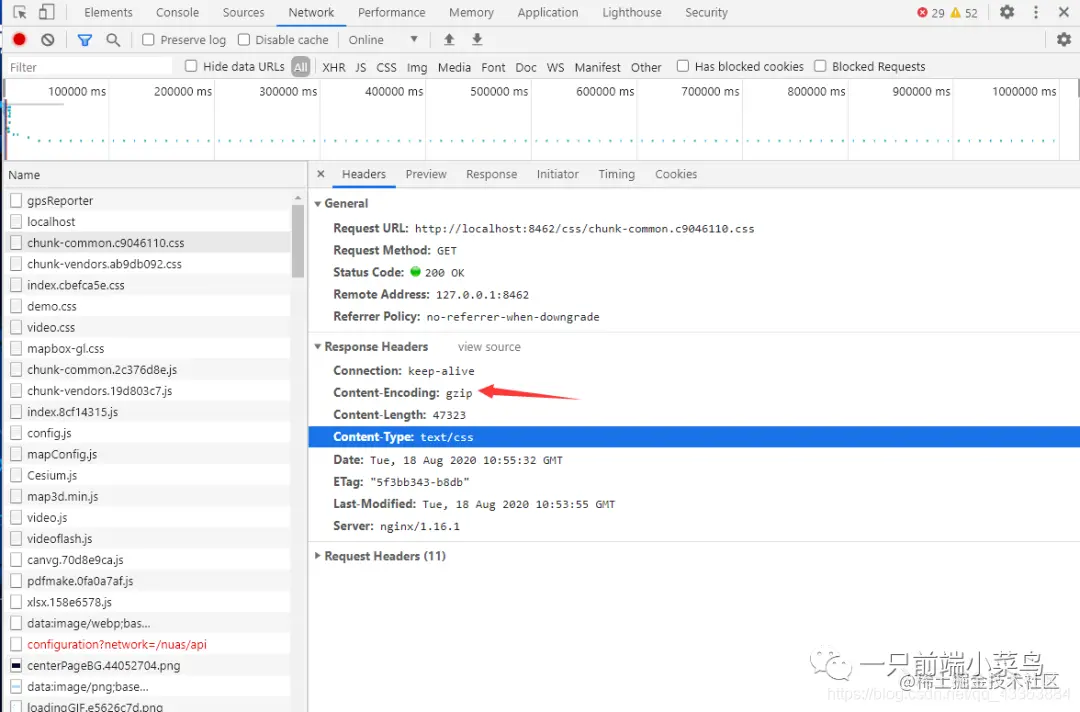Viewport: 1080px width, 712px height.
Task: Import HAR file with upload arrow
Action: (x=449, y=39)
